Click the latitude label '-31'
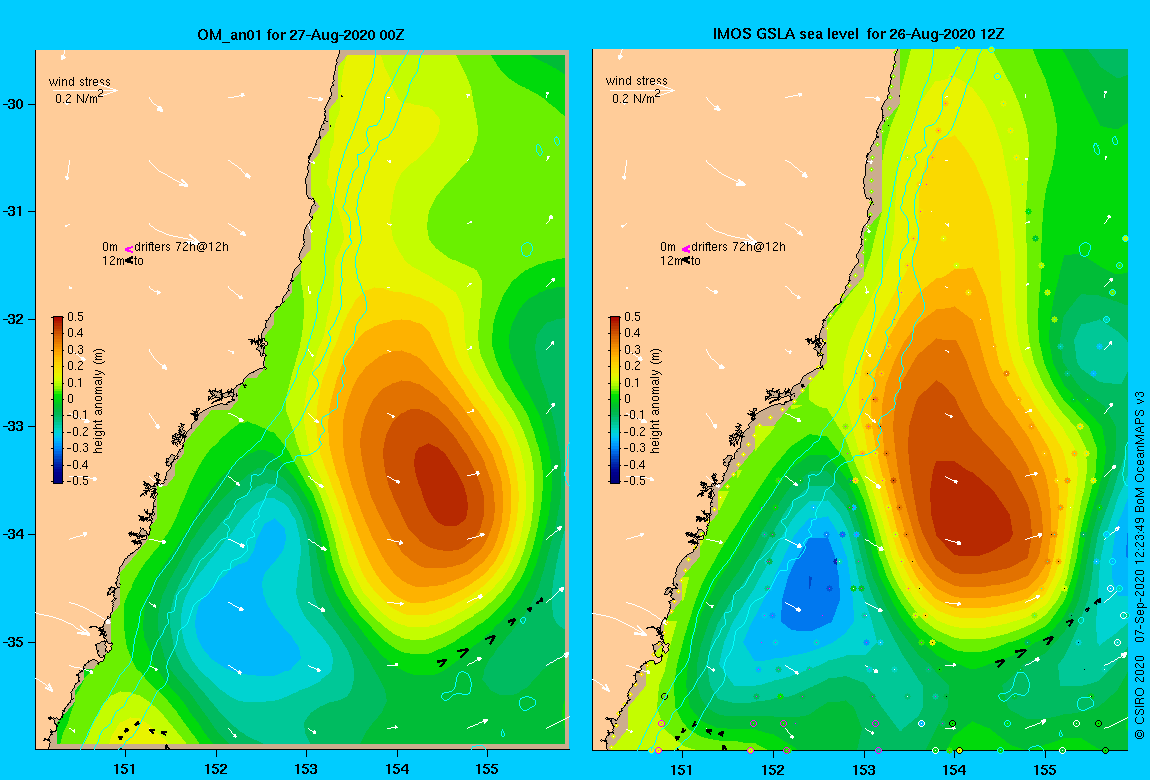The image size is (1150, 780). point(14,212)
